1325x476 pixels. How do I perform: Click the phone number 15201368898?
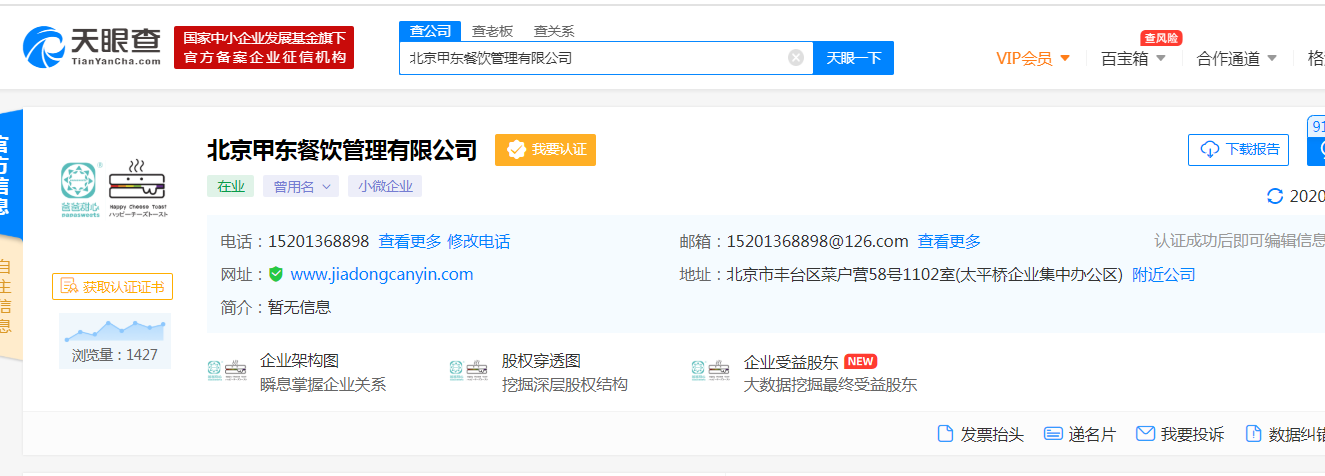click(x=318, y=241)
